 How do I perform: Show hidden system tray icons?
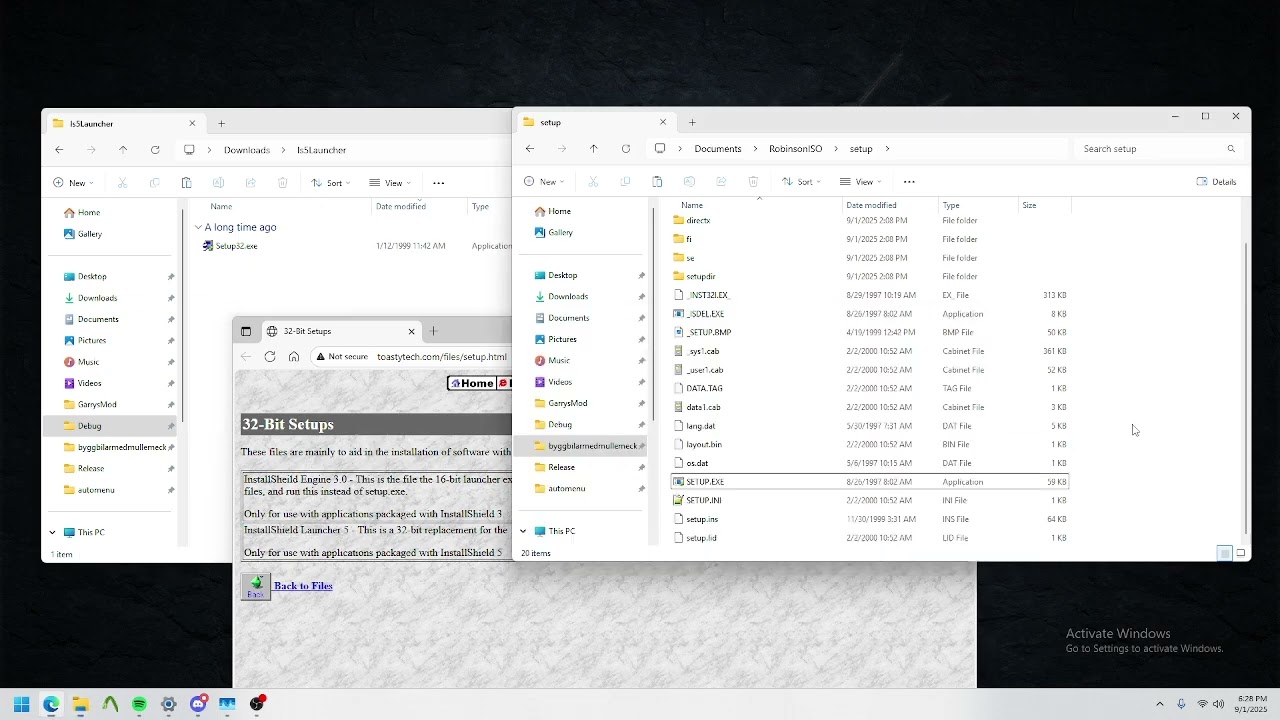[1160, 704]
